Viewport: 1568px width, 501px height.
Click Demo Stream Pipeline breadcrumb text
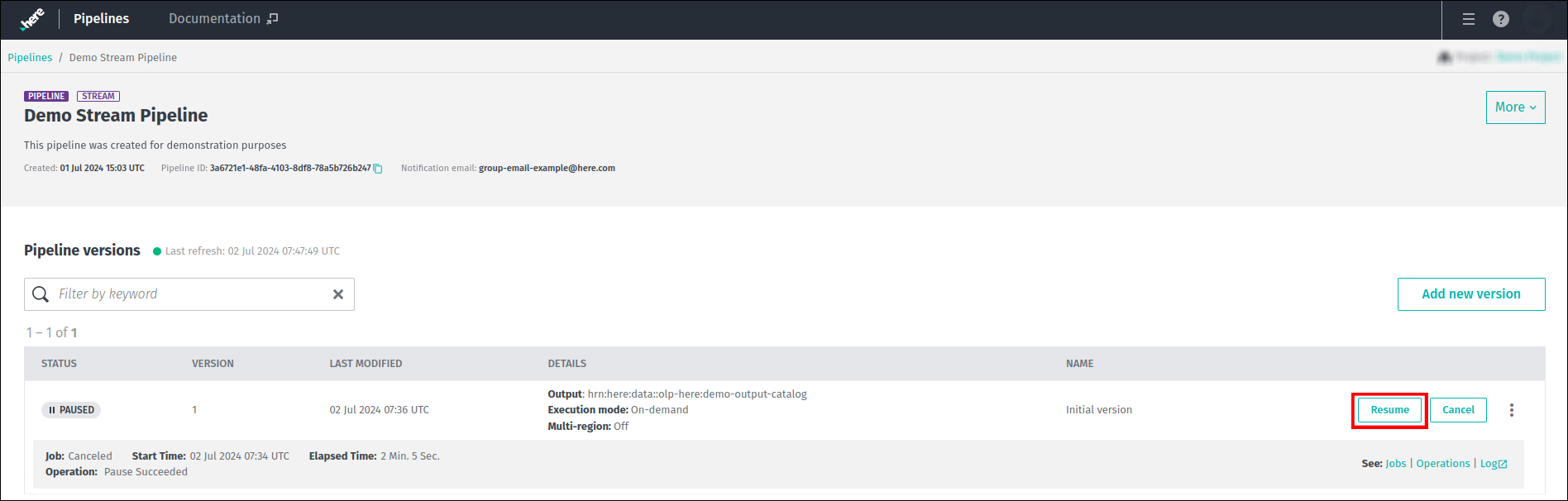pos(123,57)
